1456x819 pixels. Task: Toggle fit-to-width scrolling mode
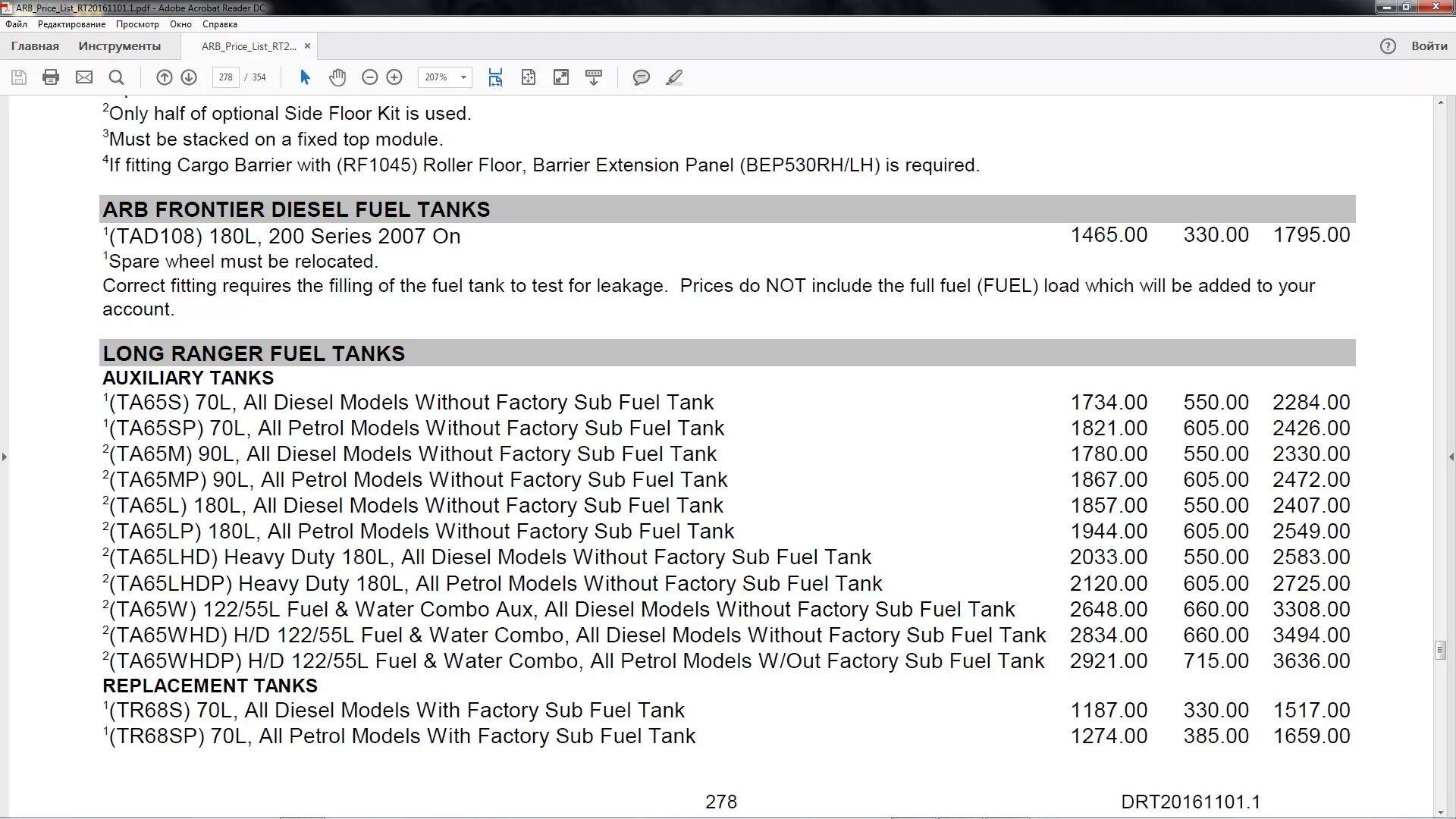coord(495,77)
